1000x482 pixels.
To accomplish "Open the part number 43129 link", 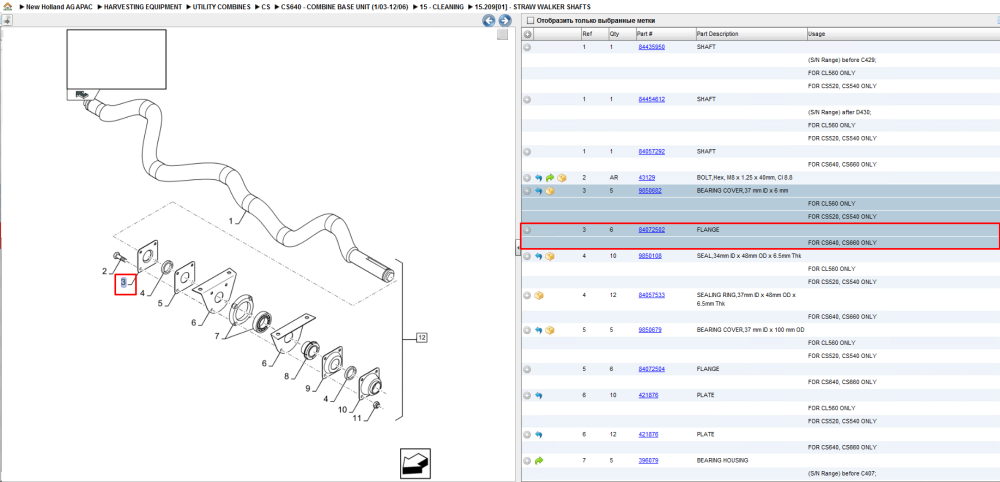I will pos(647,178).
